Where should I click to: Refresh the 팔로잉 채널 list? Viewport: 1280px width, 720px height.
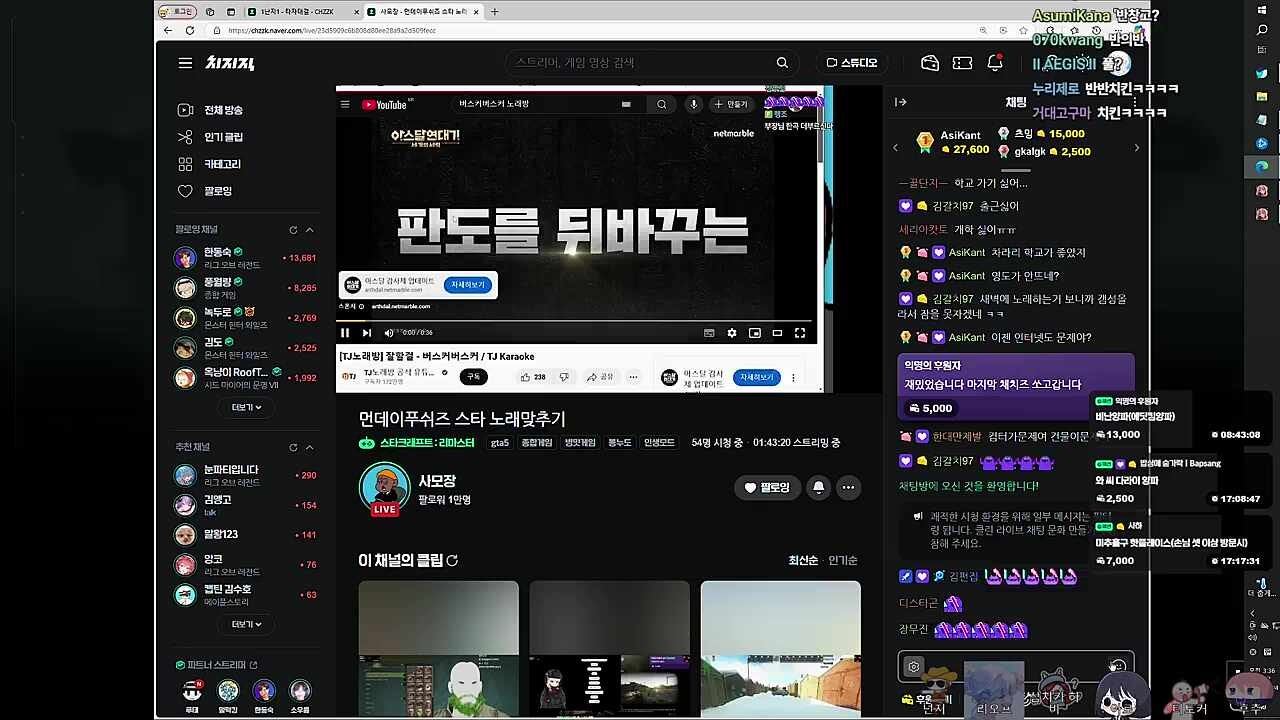tap(293, 230)
